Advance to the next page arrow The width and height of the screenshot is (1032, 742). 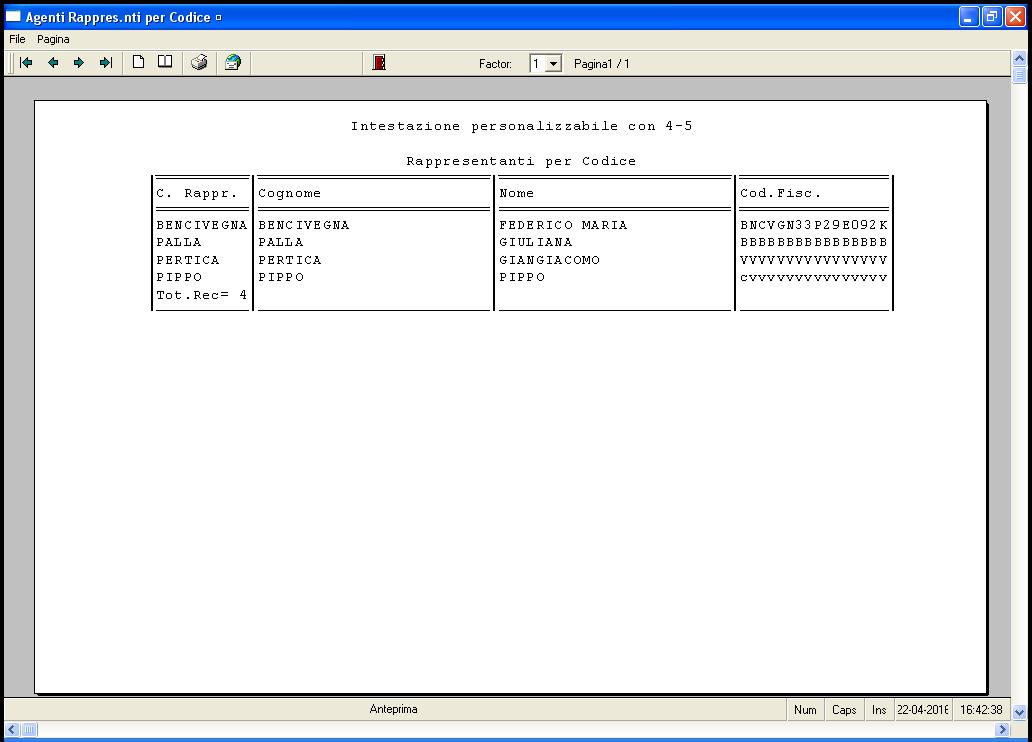point(79,63)
